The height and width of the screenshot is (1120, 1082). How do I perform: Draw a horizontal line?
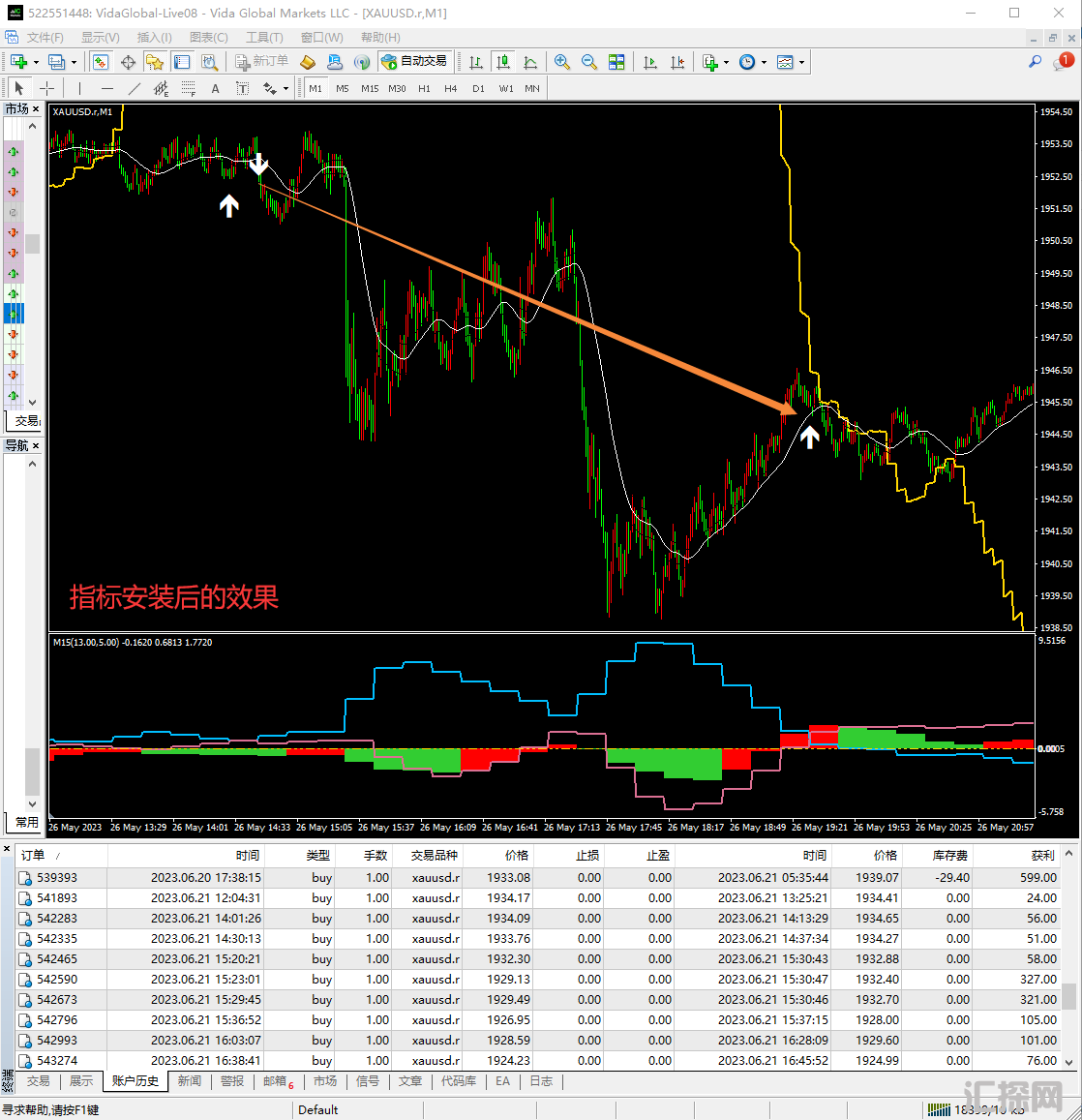107,88
